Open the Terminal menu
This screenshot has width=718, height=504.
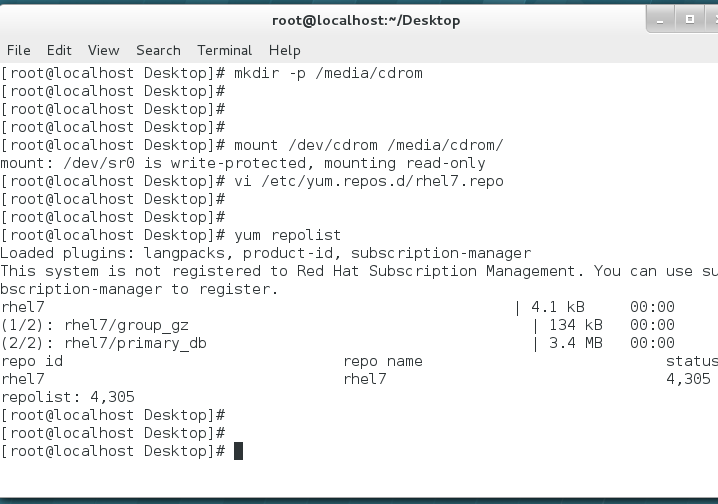tap(224, 50)
